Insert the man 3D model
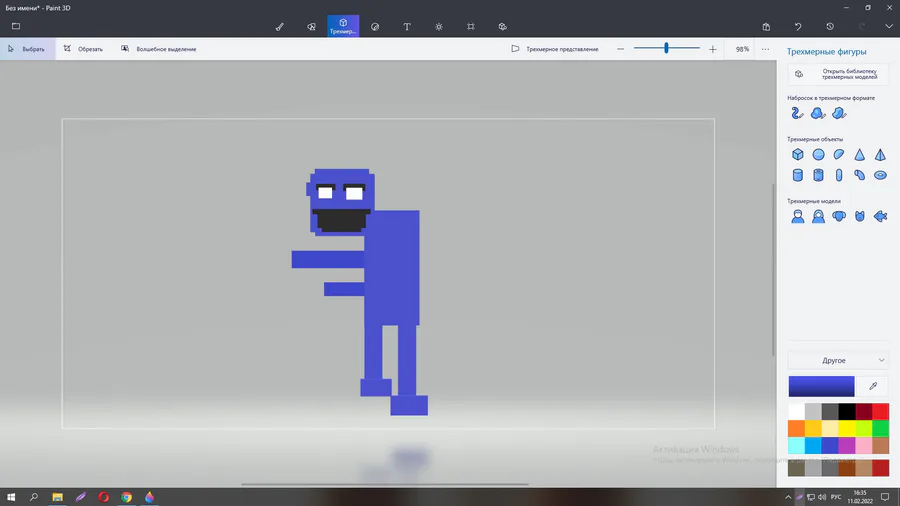This screenshot has height=506, width=900. tap(798, 216)
